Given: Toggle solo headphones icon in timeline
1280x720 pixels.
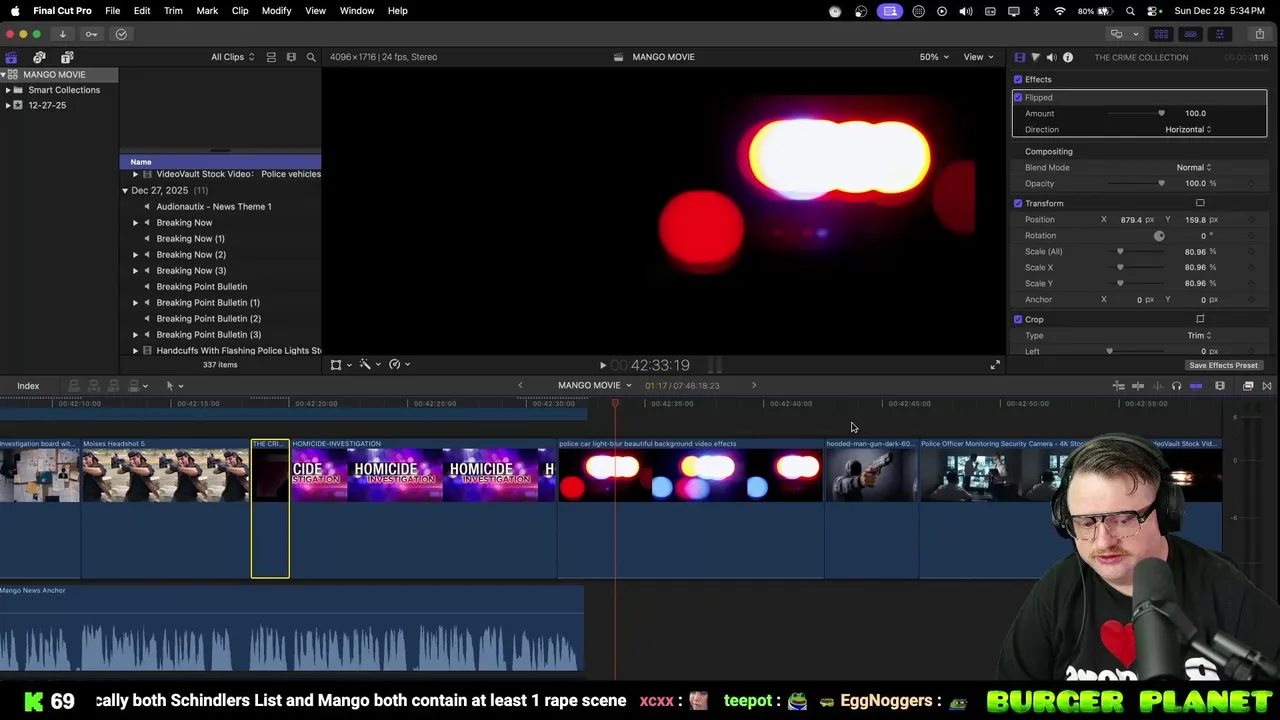Looking at the screenshot, I should [x=1176, y=386].
